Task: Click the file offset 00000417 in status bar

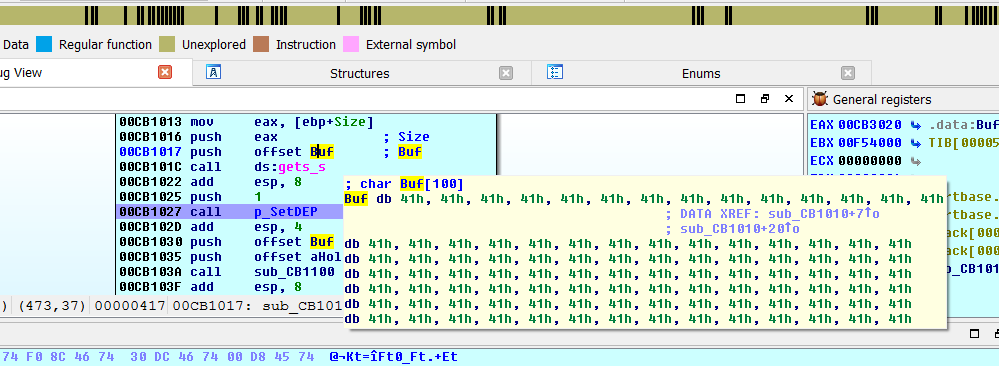Action: tap(131, 306)
